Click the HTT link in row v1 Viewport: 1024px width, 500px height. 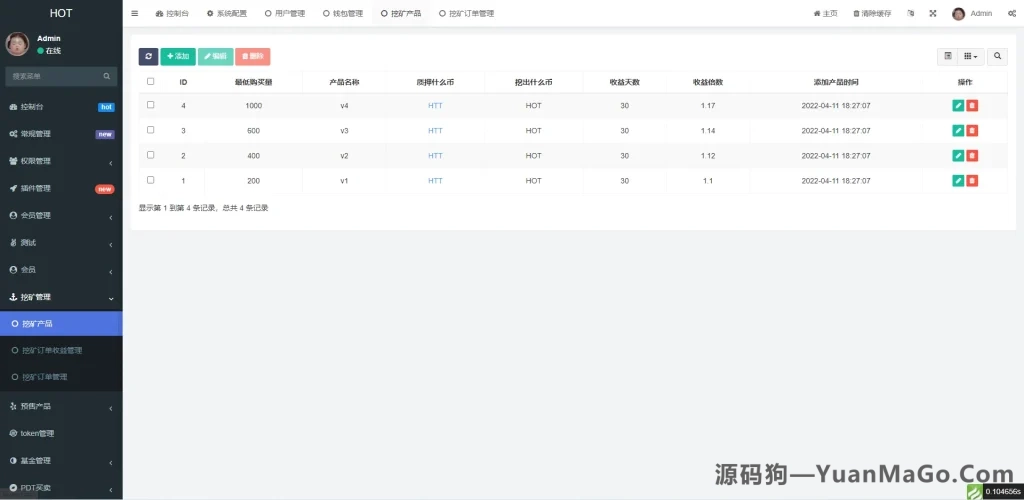tap(436, 181)
